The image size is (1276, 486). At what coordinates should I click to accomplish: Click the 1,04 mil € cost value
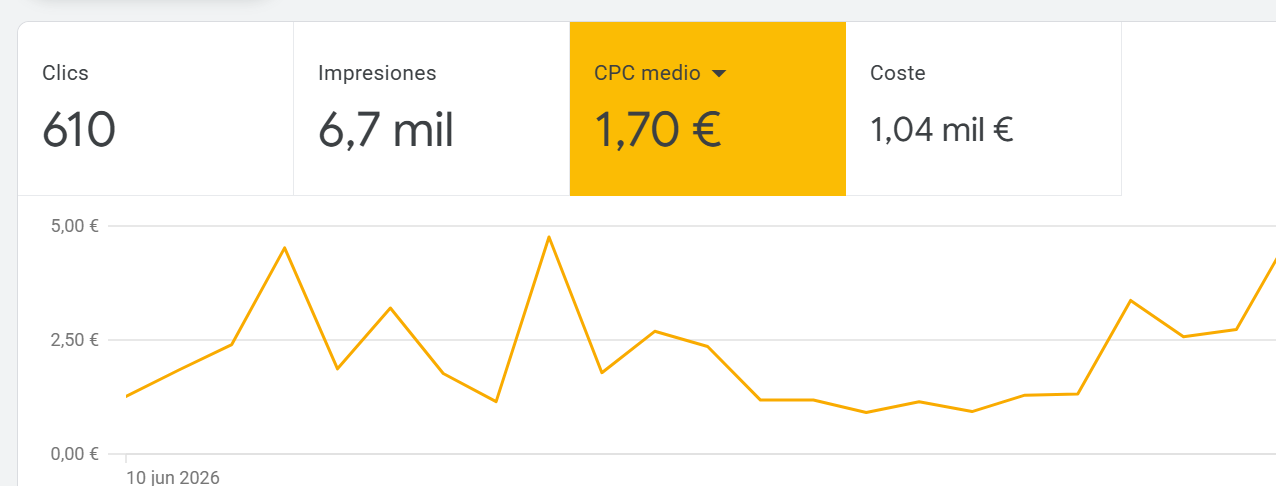pyautogui.click(x=942, y=130)
